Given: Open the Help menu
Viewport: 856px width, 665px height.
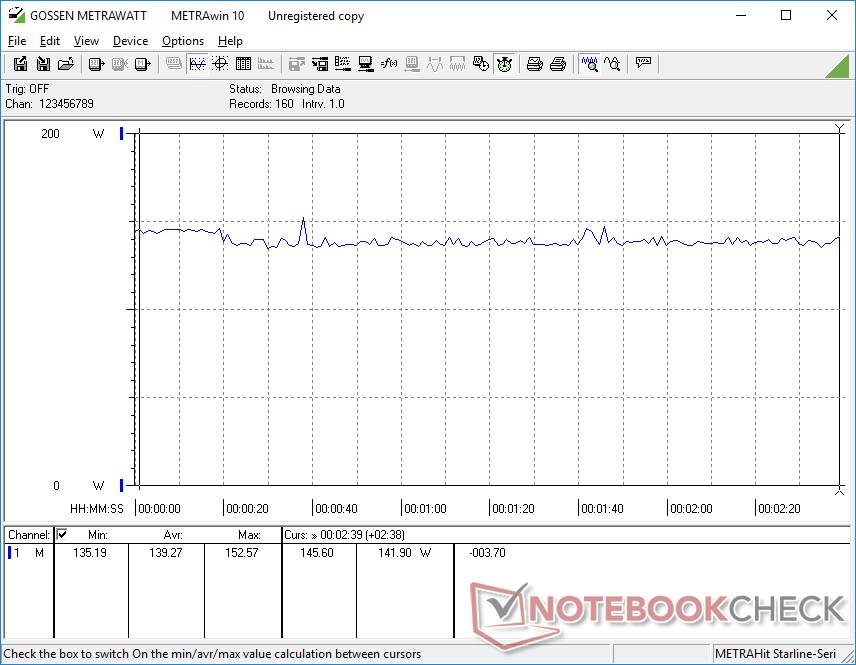Looking at the screenshot, I should [230, 41].
